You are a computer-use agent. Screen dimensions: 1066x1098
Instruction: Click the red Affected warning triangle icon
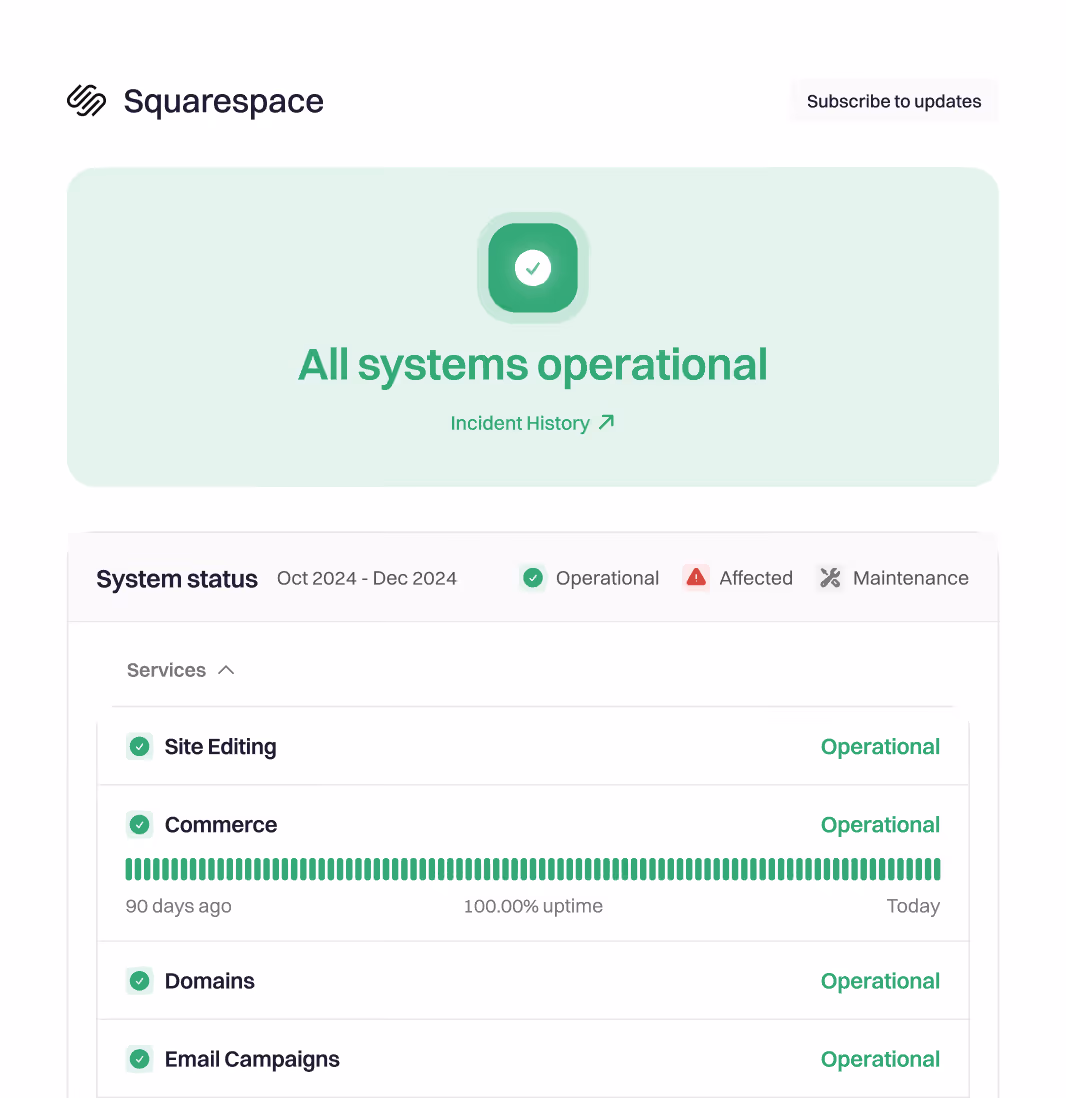tap(696, 578)
